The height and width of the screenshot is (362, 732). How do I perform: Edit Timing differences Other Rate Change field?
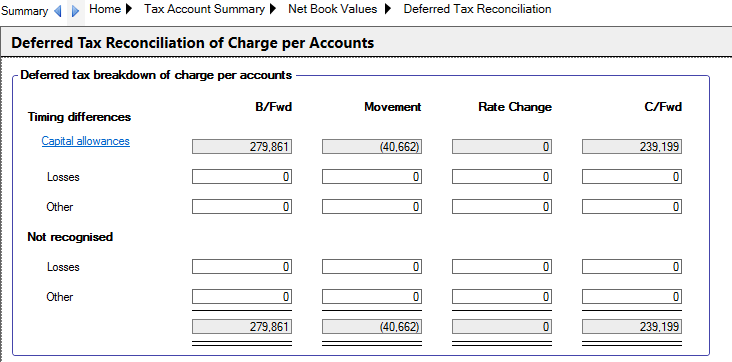pos(502,206)
